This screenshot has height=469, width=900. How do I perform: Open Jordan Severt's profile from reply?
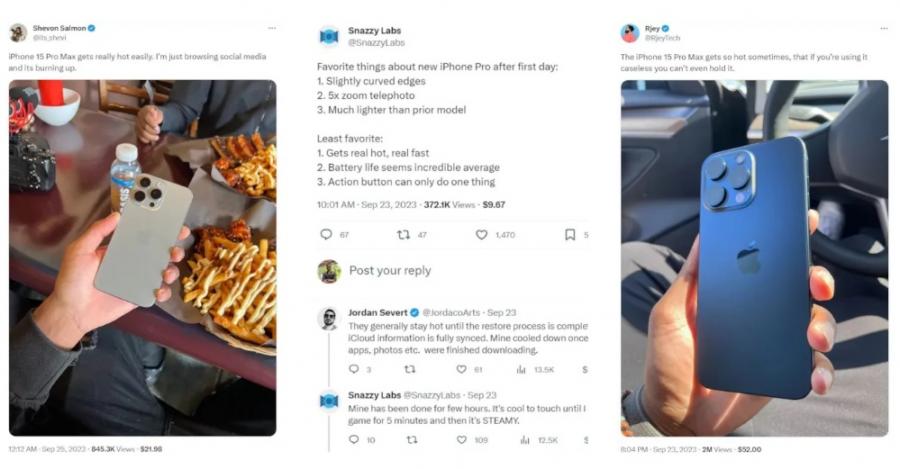(x=378, y=312)
